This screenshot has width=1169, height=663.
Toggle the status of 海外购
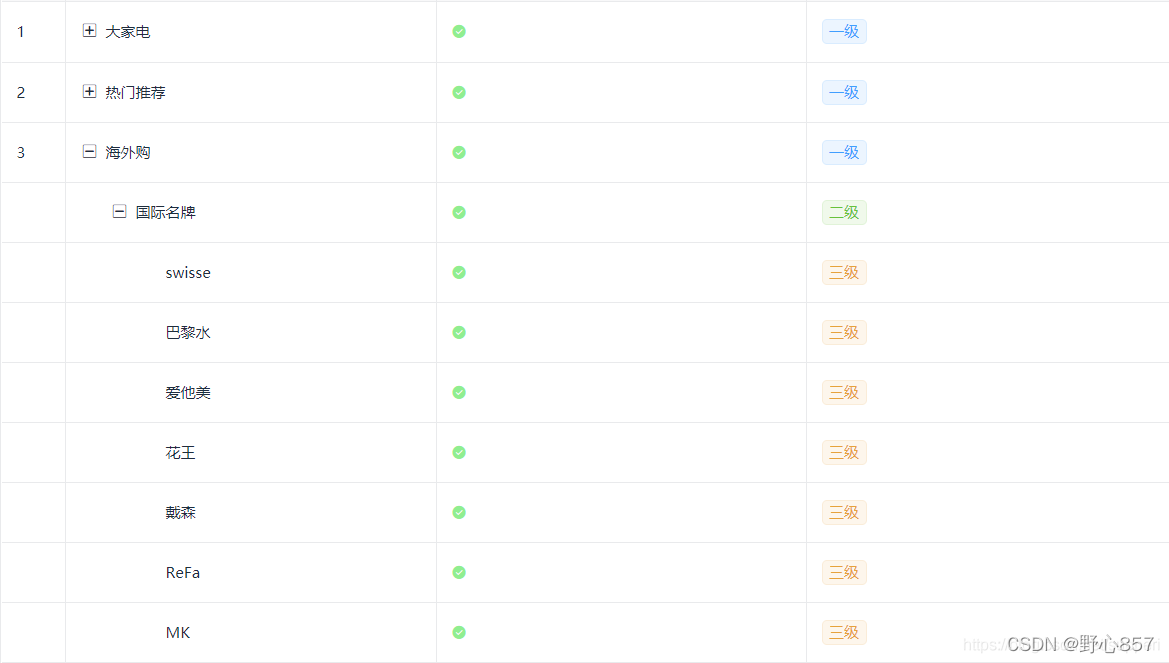point(458,152)
